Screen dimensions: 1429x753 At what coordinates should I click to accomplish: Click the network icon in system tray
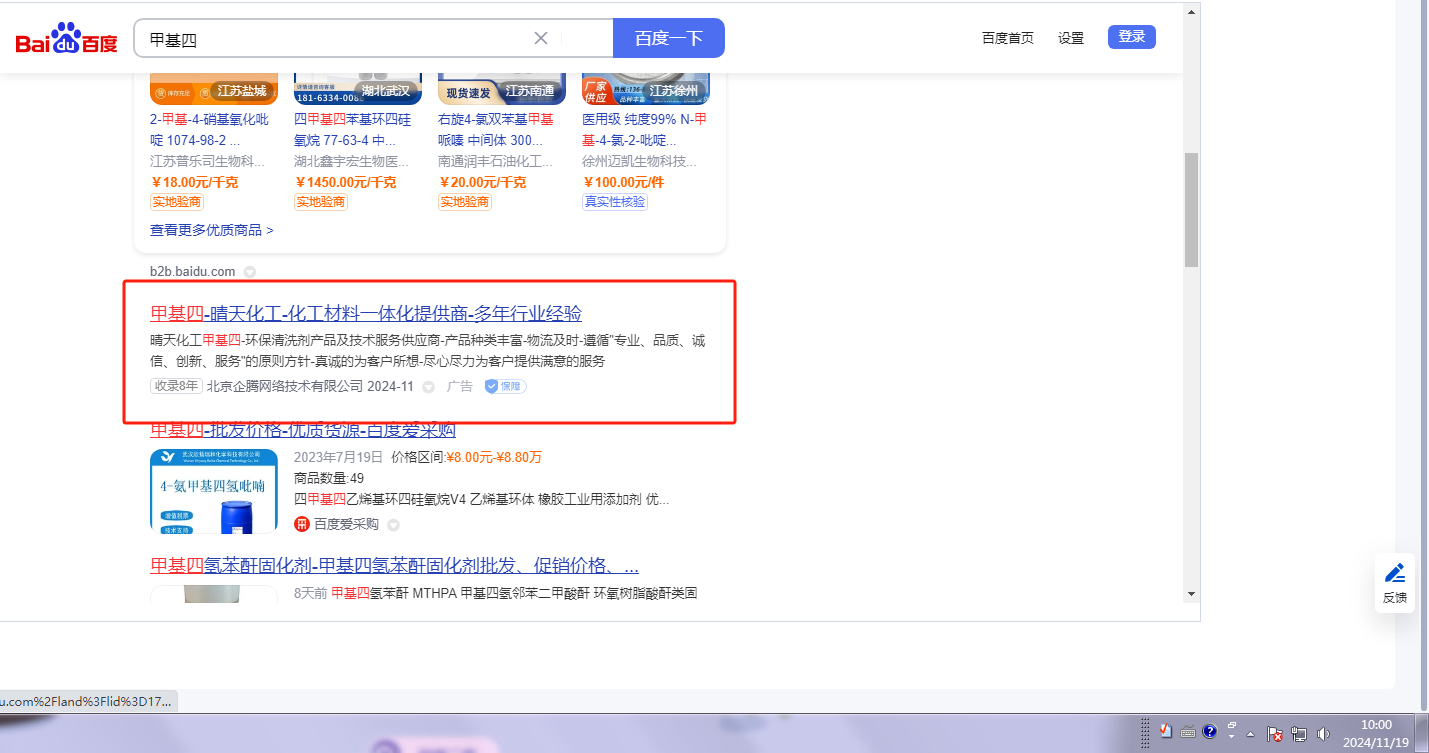1299,733
